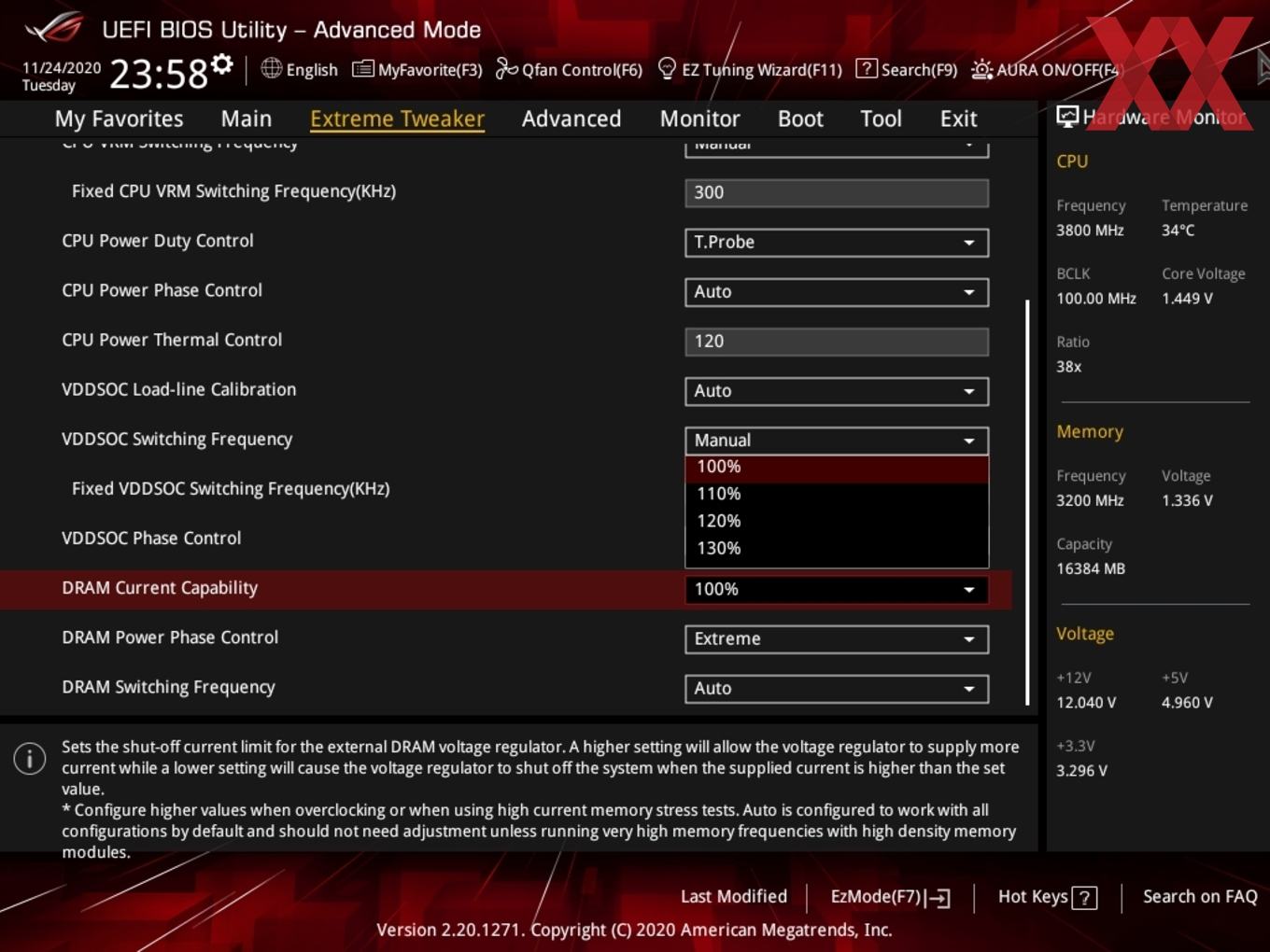Open the MyFavorite list icon

coord(362,69)
